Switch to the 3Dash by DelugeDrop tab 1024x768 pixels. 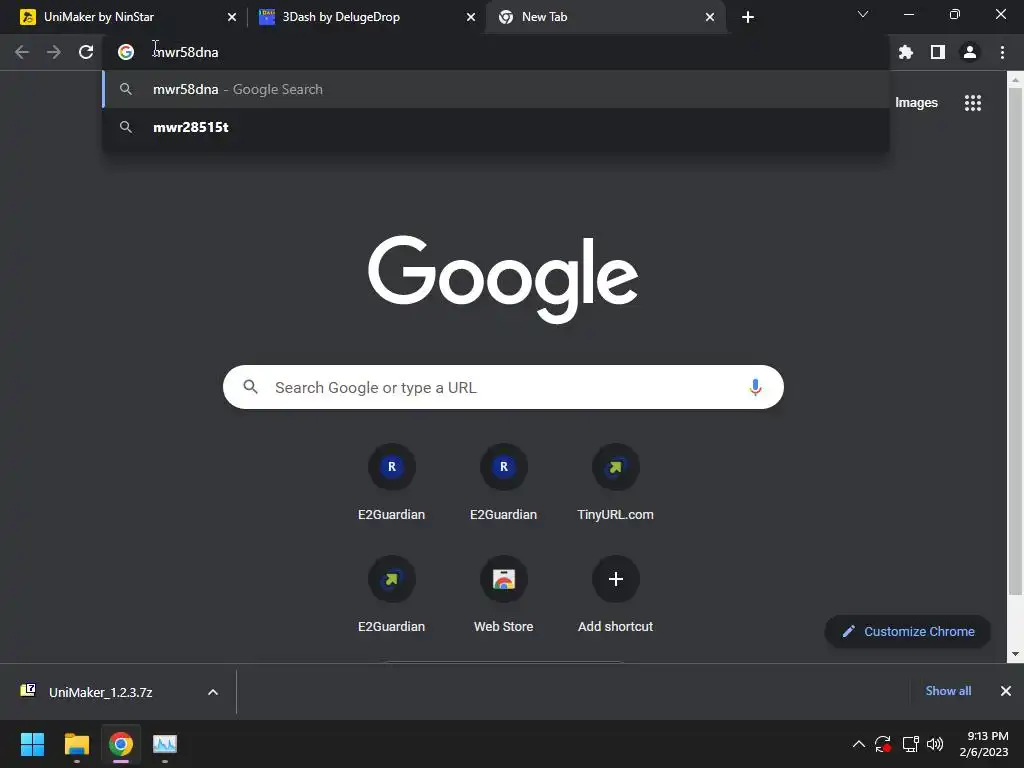click(366, 17)
